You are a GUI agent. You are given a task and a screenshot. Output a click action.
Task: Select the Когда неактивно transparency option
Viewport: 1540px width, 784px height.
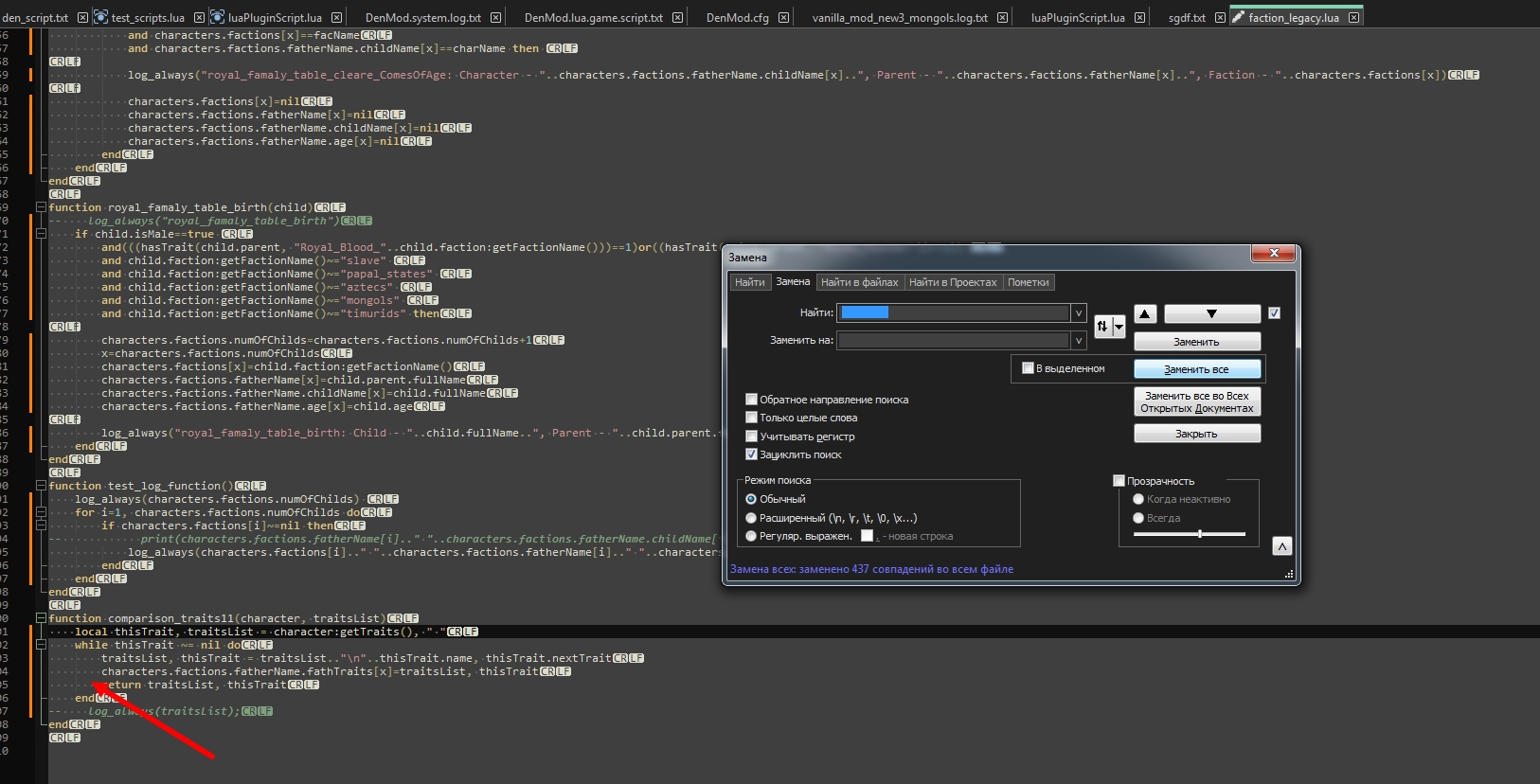1138,499
